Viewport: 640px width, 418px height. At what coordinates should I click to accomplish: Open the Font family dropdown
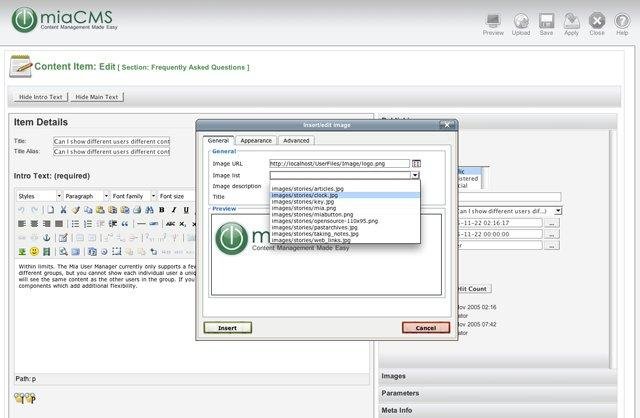[x=133, y=196]
